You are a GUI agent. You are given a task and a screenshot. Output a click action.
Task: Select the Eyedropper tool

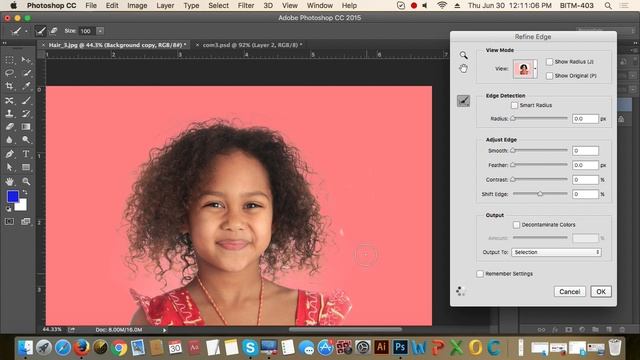26,86
